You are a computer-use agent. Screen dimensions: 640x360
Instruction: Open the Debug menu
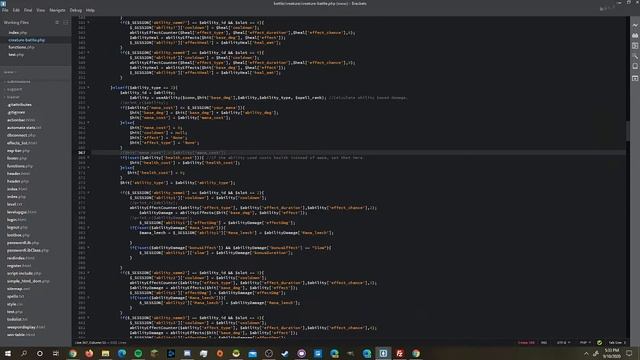pyautogui.click(x=76, y=10)
